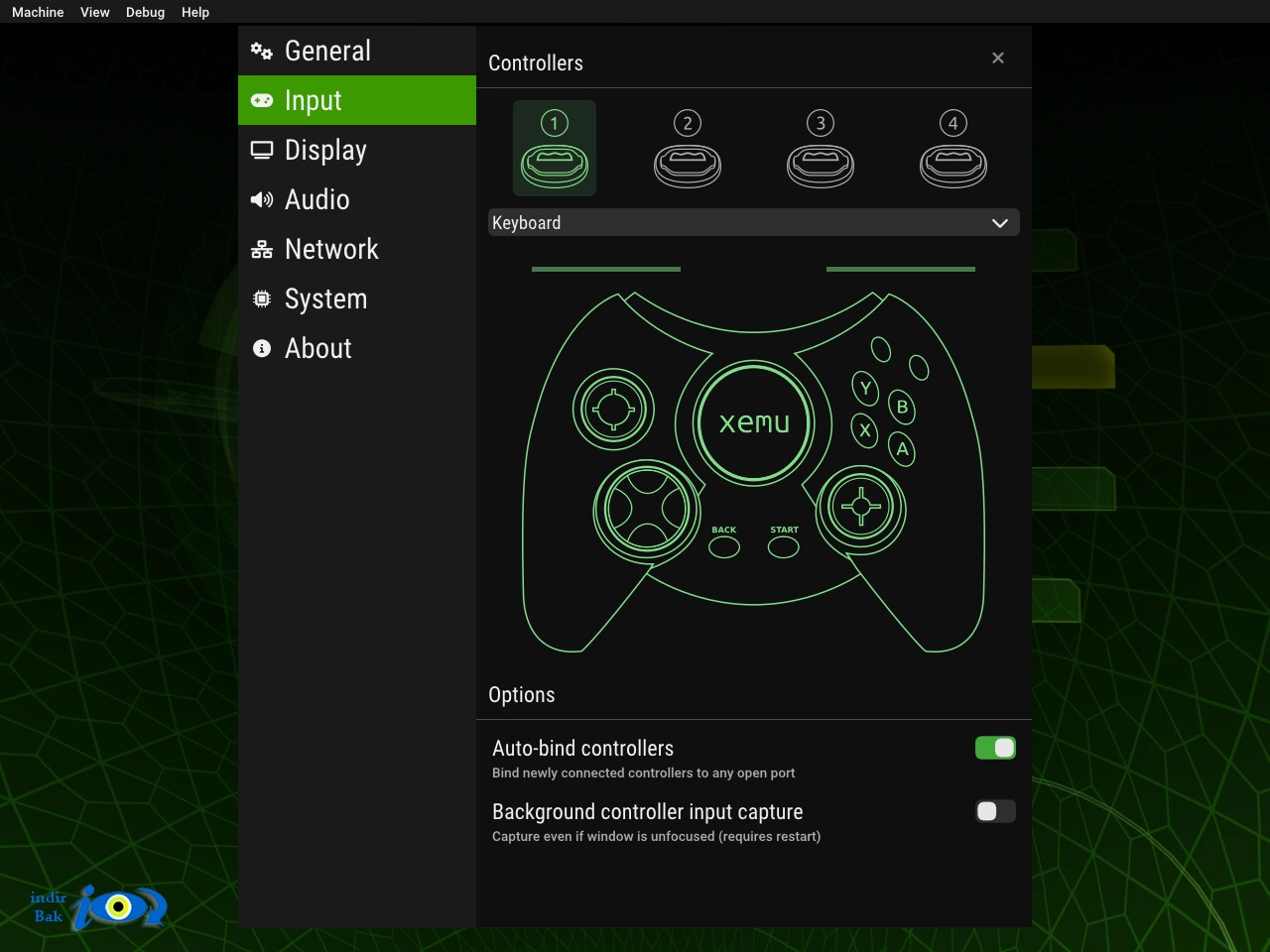
Task: Switch to the Input settings tab
Action: click(357, 100)
